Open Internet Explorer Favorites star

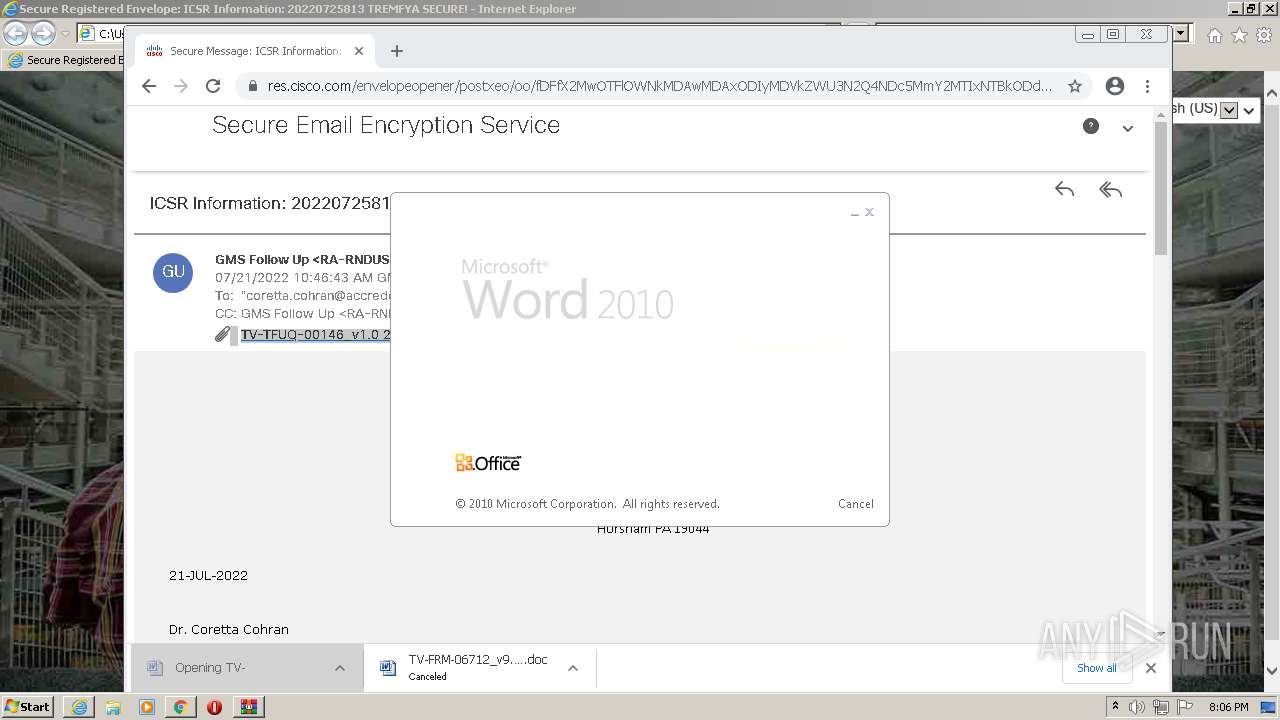[x=1239, y=35]
